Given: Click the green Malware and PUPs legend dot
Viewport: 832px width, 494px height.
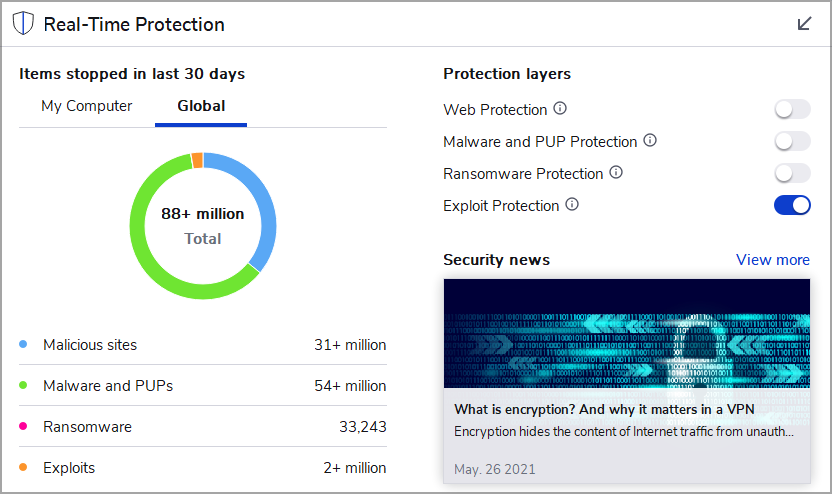Looking at the screenshot, I should (x=23, y=385).
